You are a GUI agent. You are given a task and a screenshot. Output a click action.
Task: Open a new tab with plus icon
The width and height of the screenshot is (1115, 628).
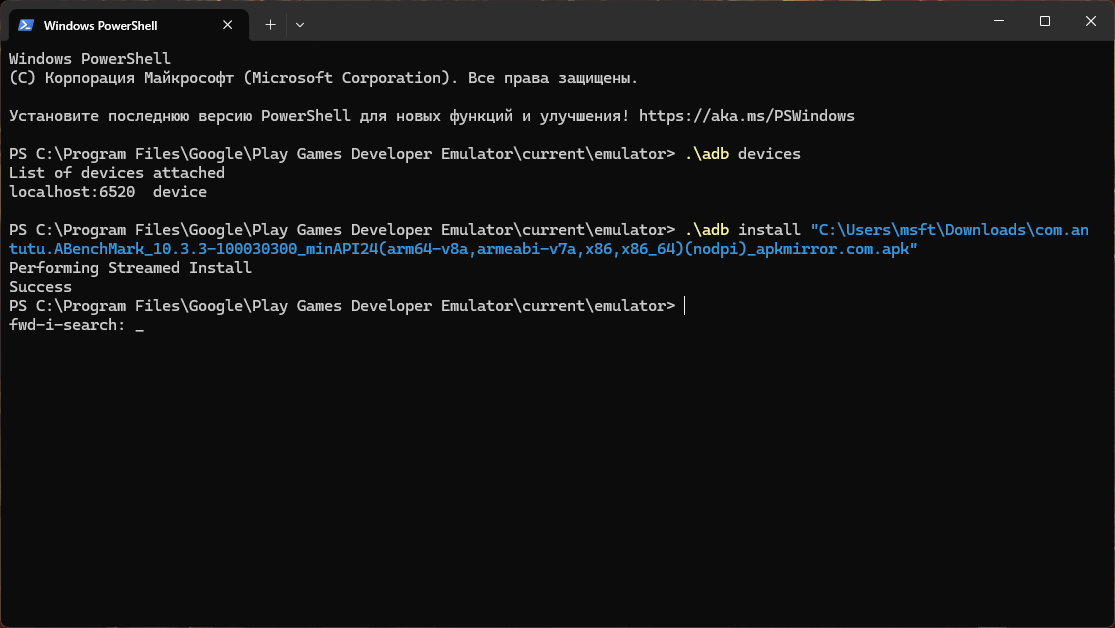pos(270,24)
